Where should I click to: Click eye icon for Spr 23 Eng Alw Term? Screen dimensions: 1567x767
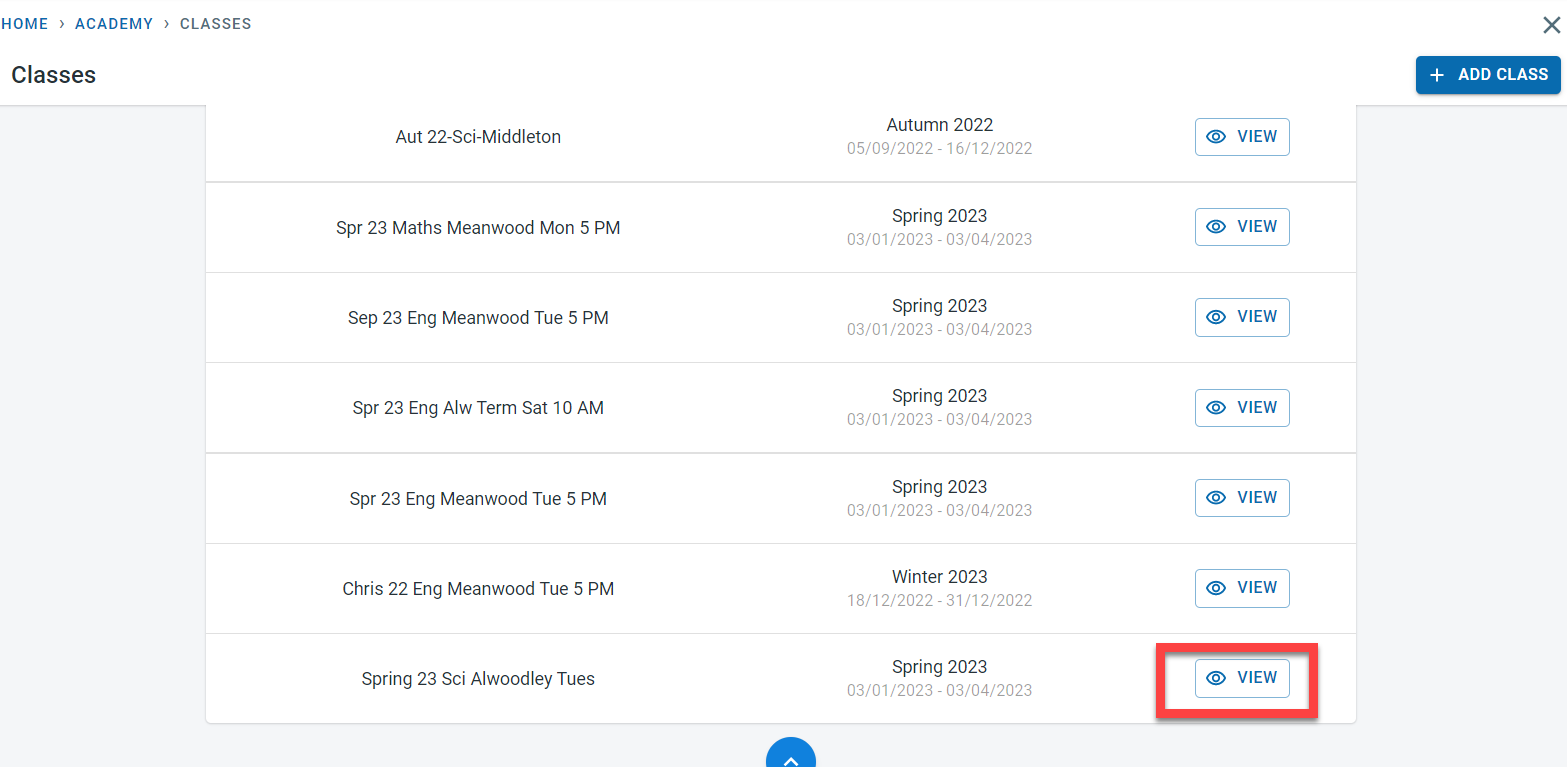point(1216,408)
